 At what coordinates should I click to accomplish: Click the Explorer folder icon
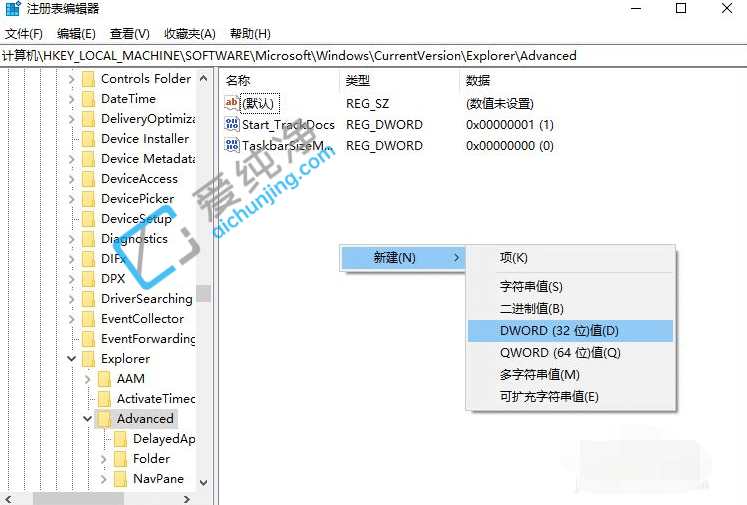[x=88, y=359]
